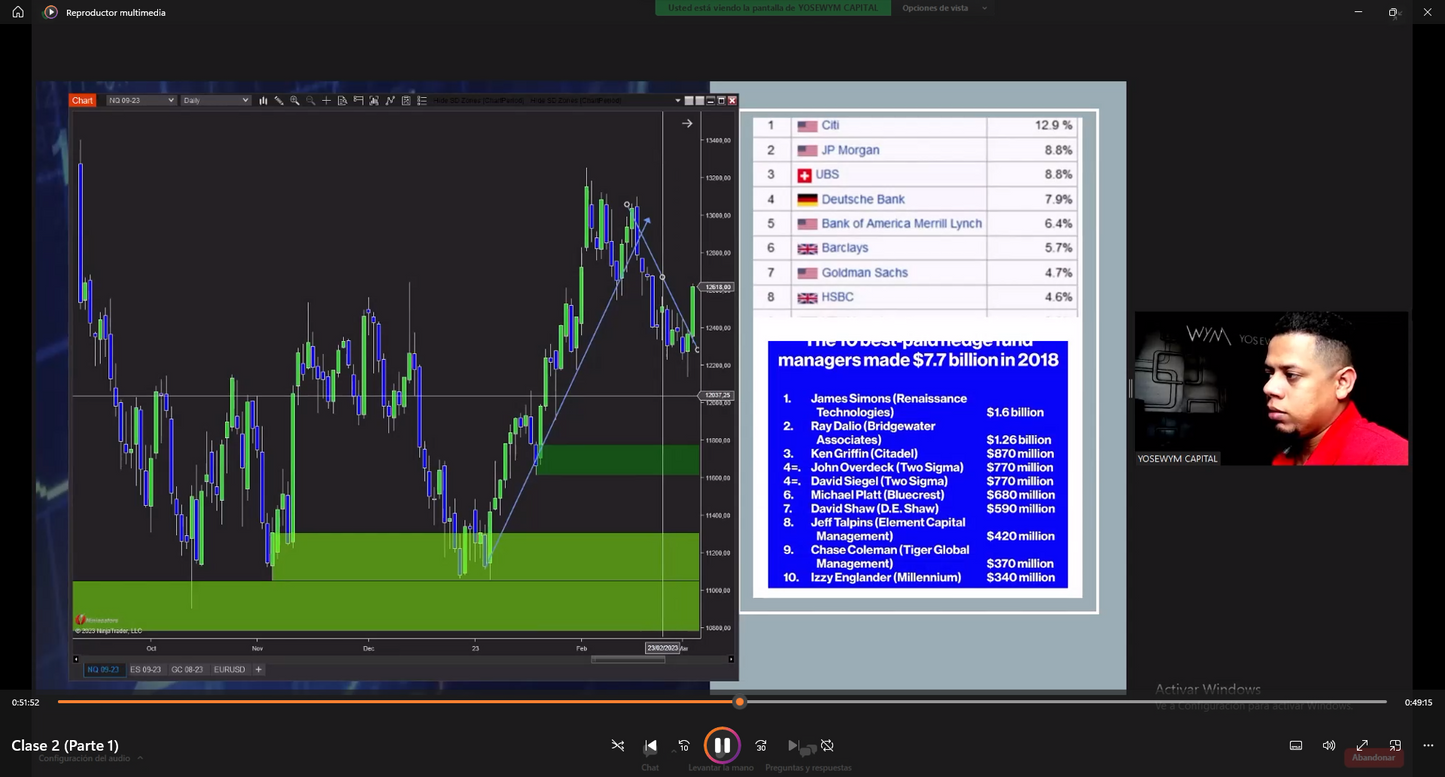The image size is (1445, 777).
Task: Open the volume control
Action: click(1329, 746)
